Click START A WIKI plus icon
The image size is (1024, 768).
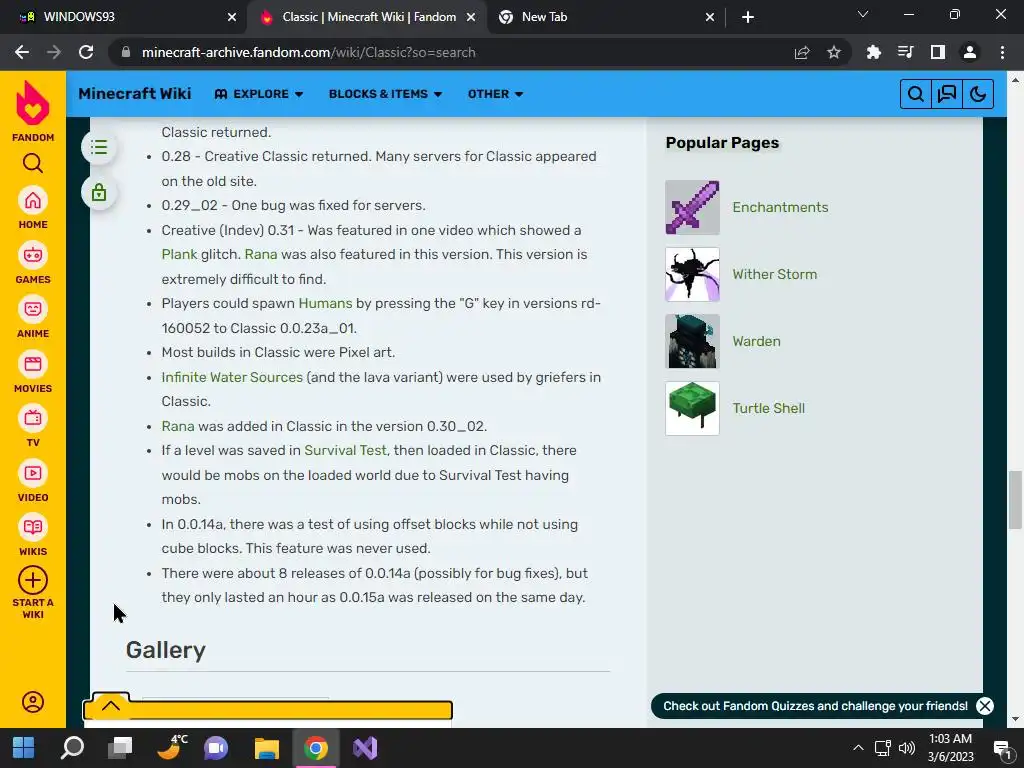coord(33,580)
